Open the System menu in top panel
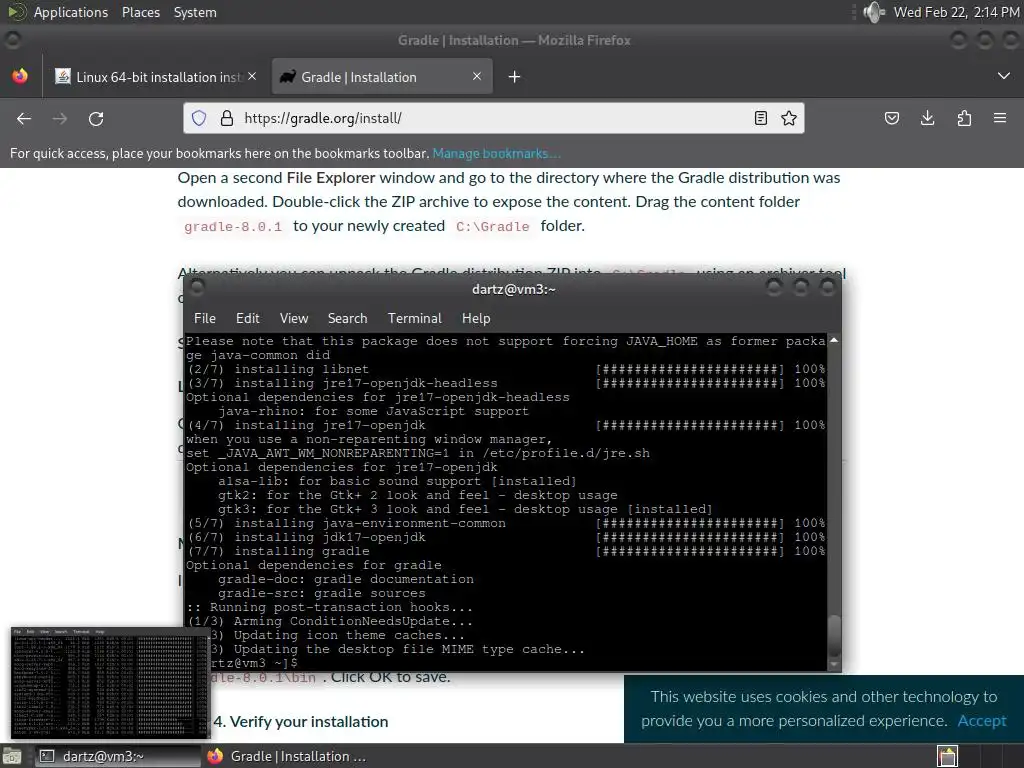 click(x=195, y=12)
